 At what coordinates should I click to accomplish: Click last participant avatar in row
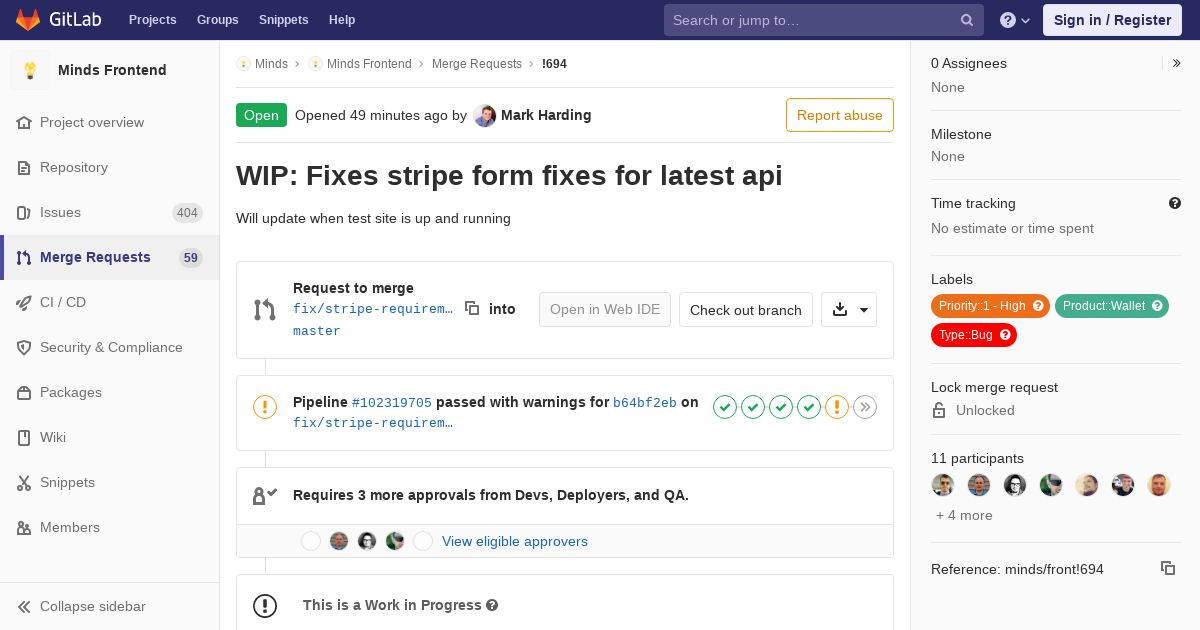(1159, 485)
